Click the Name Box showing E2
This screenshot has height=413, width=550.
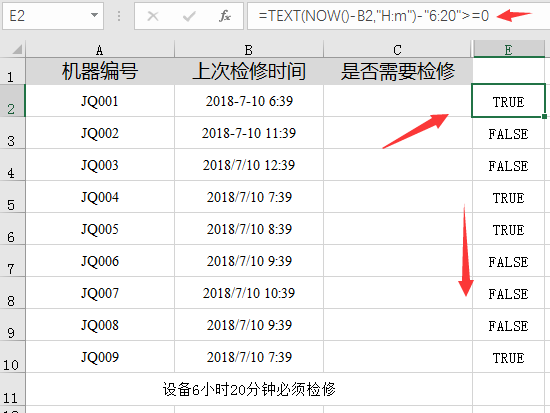(53, 16)
